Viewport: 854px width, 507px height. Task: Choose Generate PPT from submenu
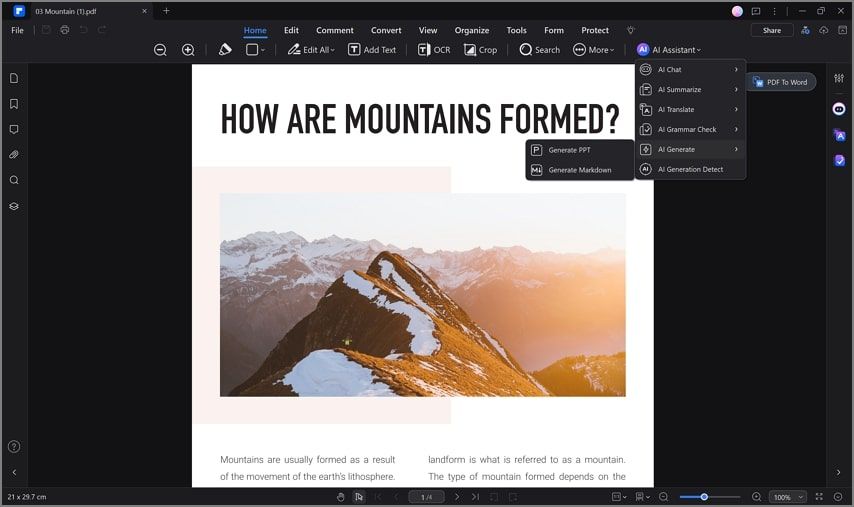580,150
